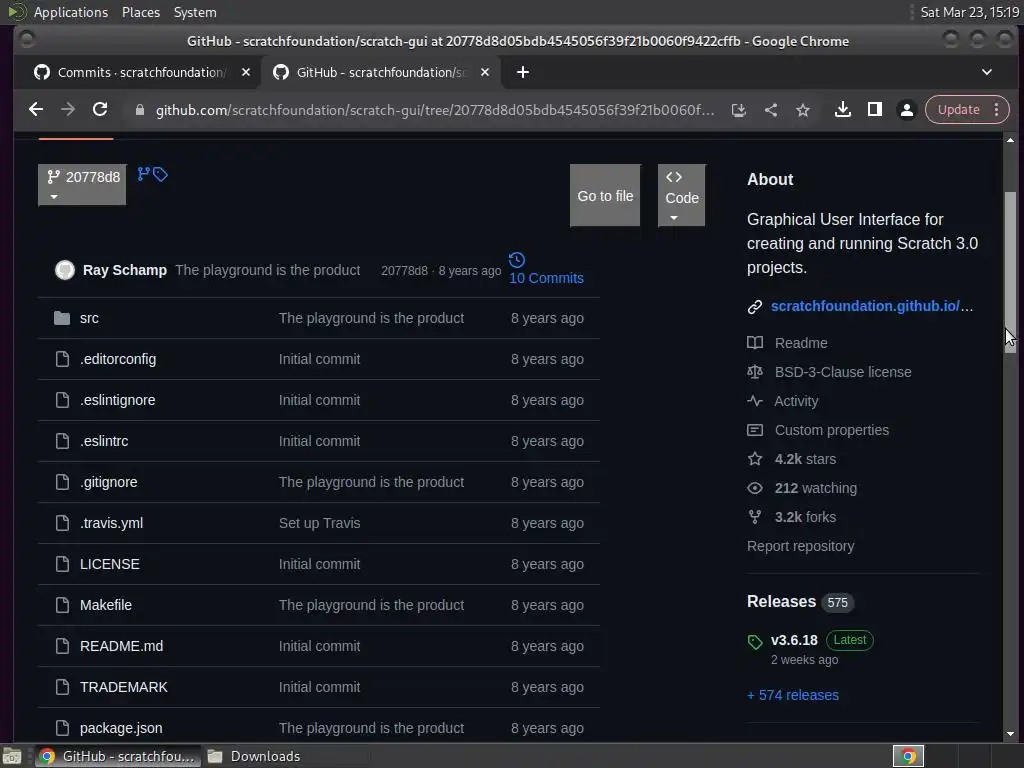Click the Update button in Chrome
The height and width of the screenshot is (768, 1024).
tap(958, 110)
